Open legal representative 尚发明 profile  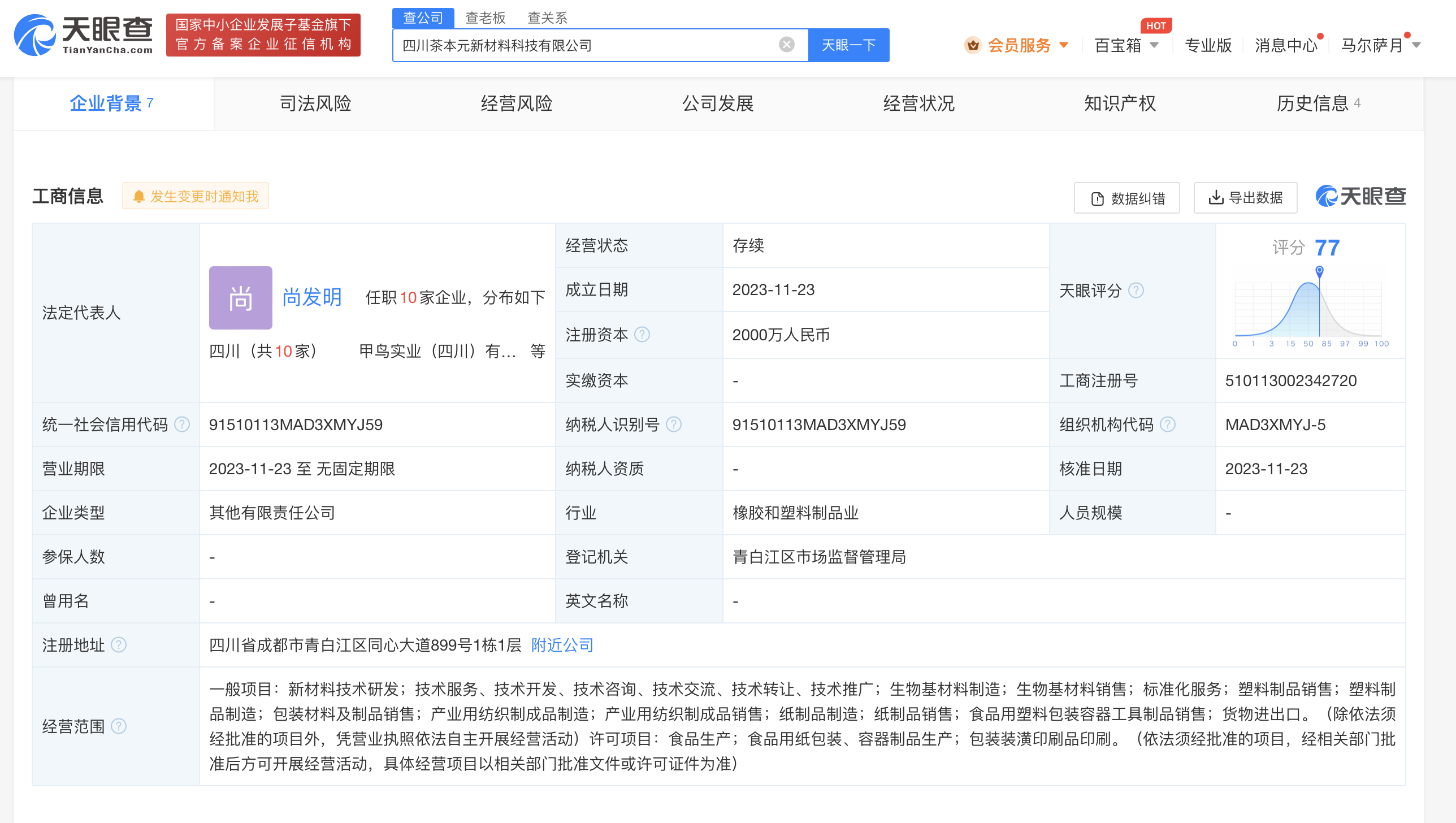pos(312,297)
